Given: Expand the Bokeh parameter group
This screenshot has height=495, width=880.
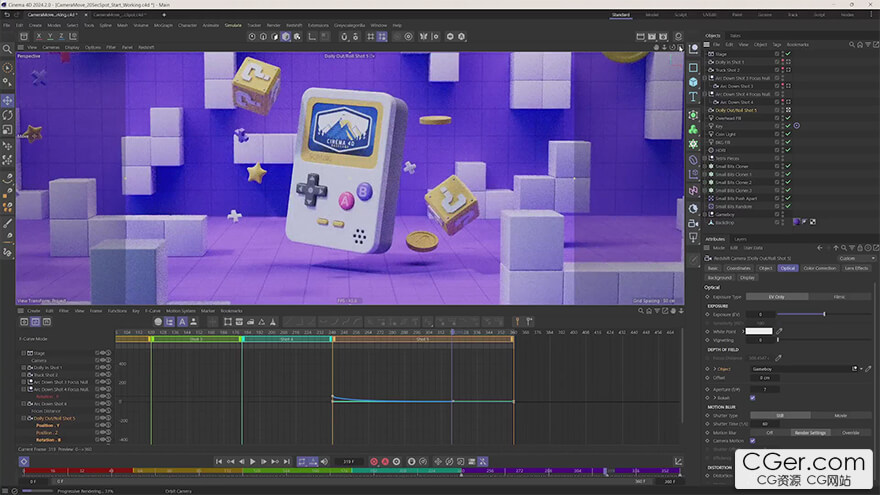Looking at the screenshot, I should click(x=714, y=398).
